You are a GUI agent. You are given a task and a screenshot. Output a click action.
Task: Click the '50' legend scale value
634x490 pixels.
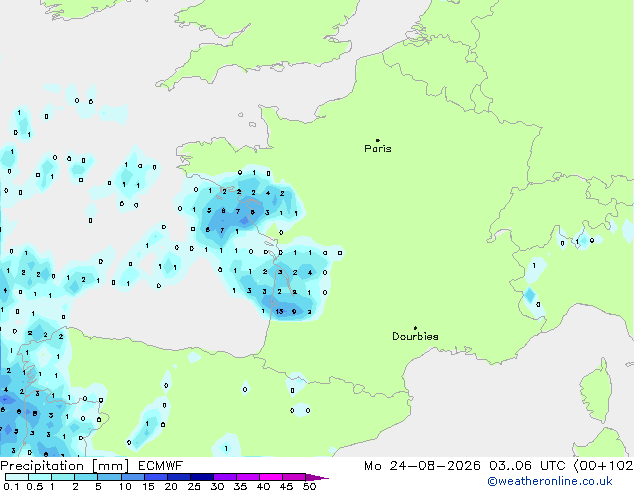point(309,486)
